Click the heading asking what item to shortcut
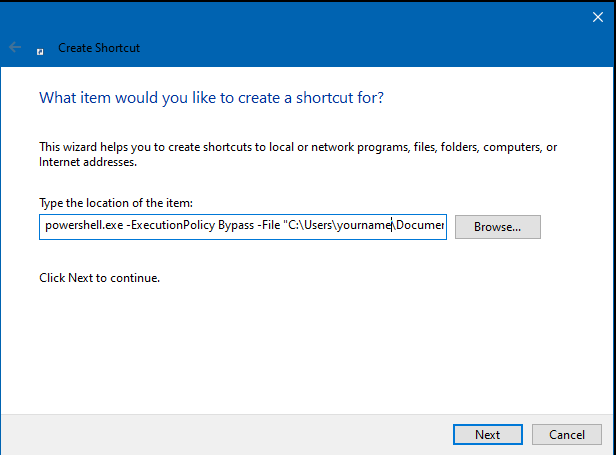The image size is (616, 455). coord(211,97)
